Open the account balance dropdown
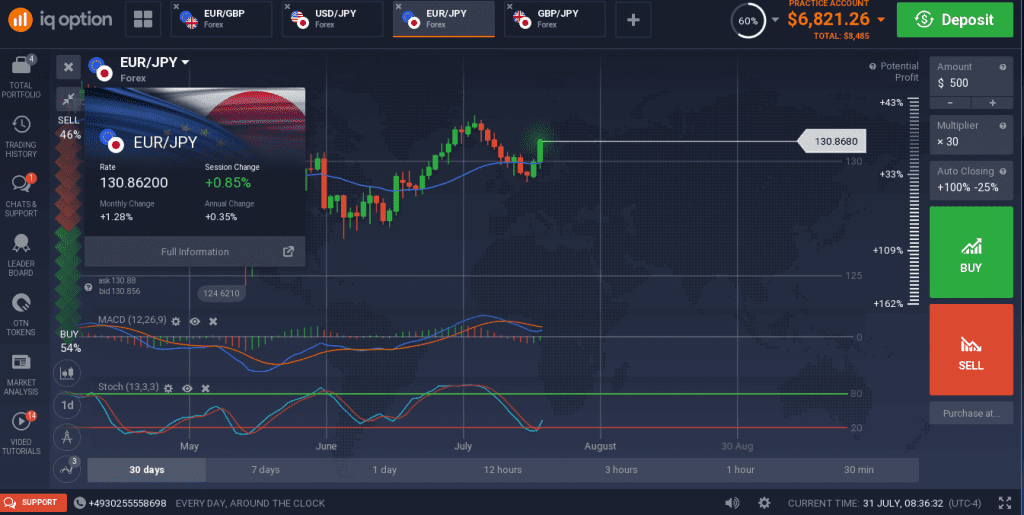This screenshot has width=1024, height=515. 881,20
